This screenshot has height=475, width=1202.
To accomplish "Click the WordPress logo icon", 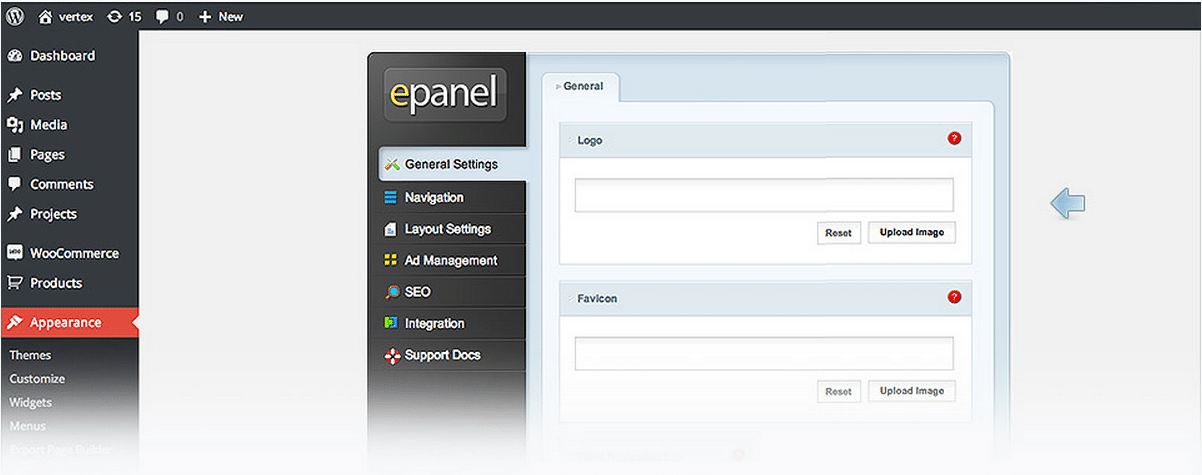I will (14, 16).
